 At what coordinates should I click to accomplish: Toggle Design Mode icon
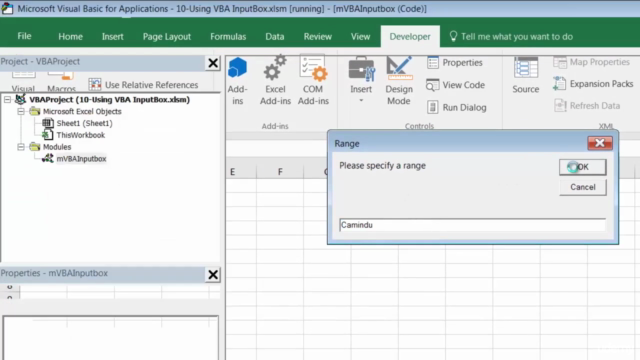[x=399, y=68]
